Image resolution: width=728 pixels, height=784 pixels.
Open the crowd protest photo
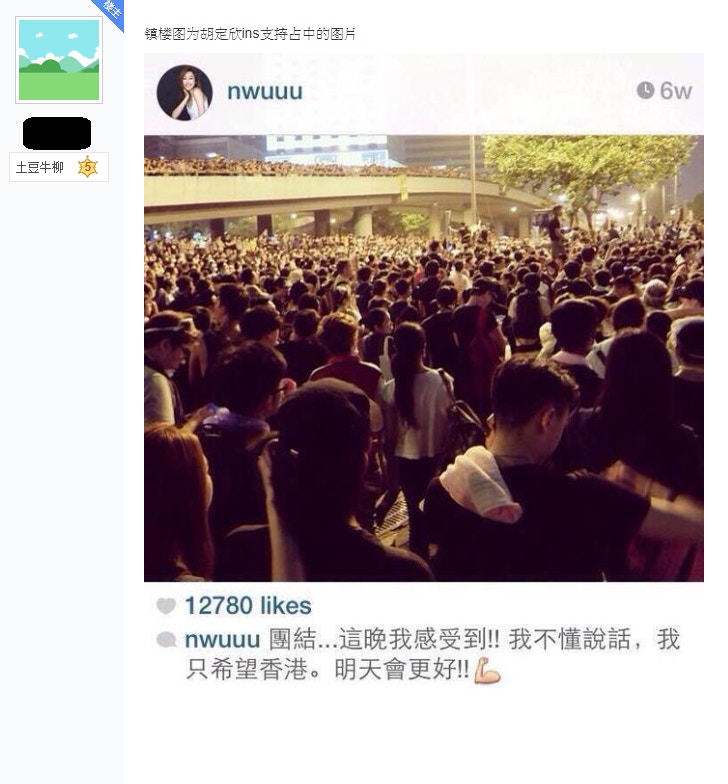pyautogui.click(x=424, y=358)
